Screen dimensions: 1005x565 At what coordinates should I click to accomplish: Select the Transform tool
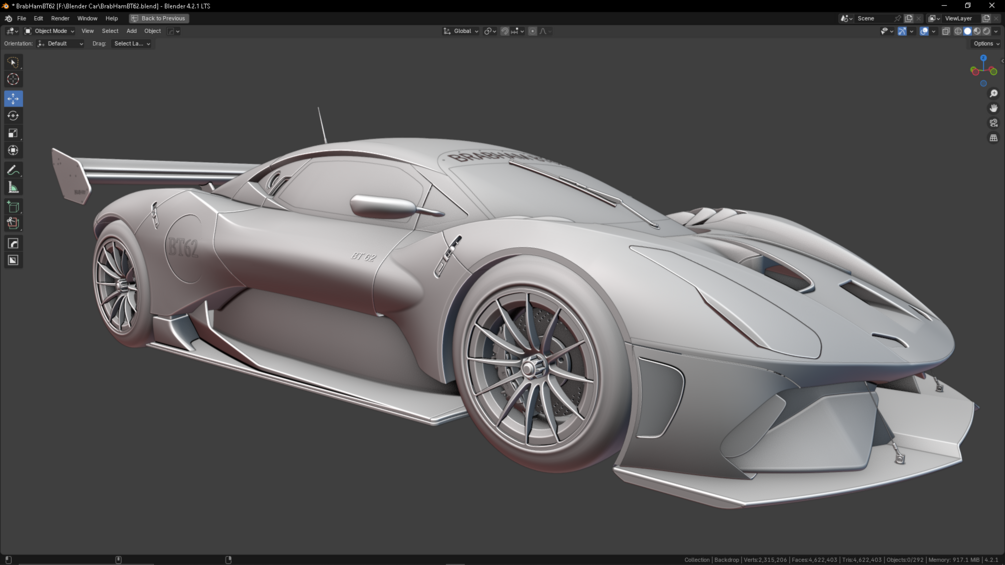click(x=13, y=151)
